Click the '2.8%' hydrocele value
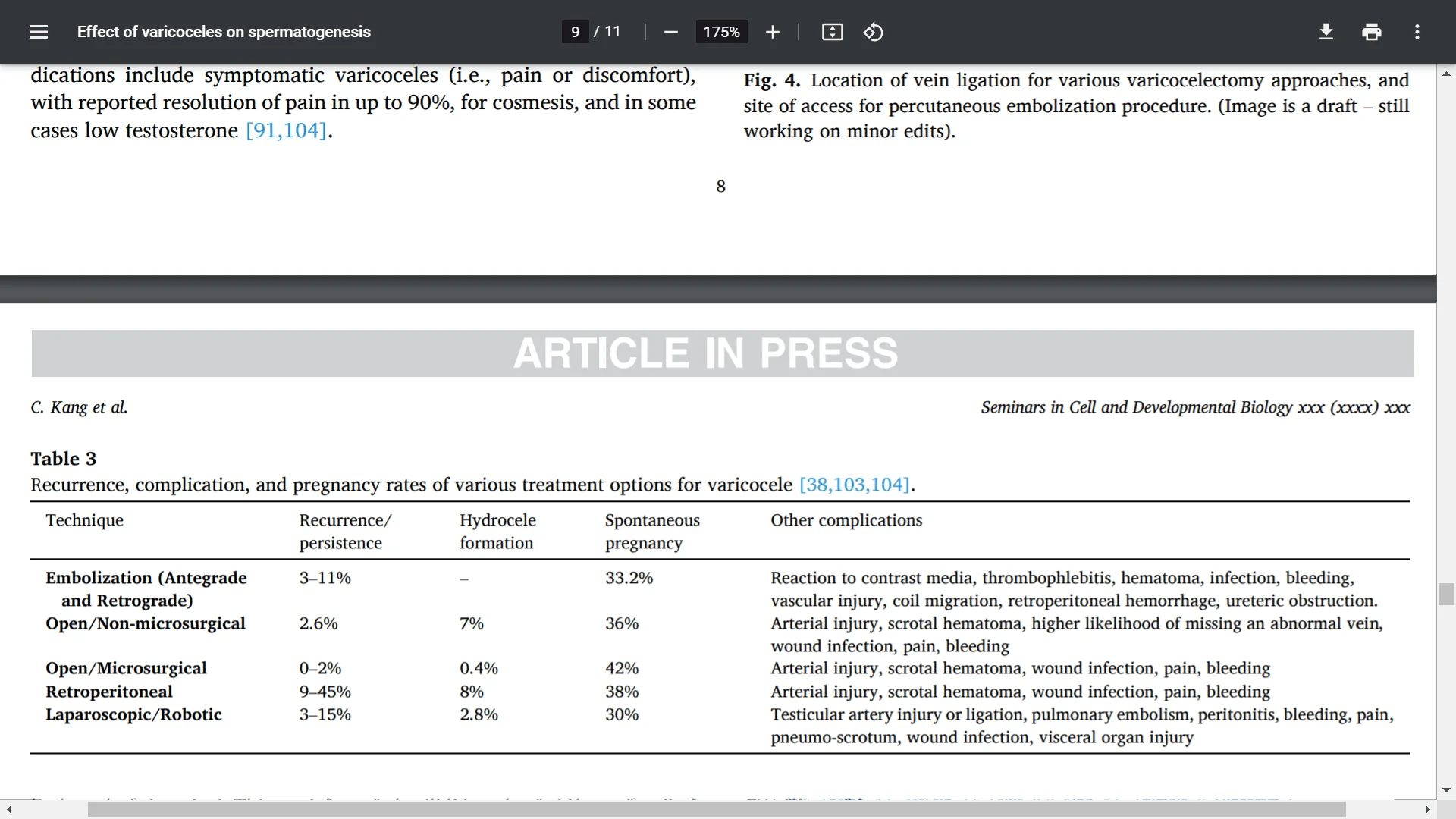The width and height of the screenshot is (1456, 819). click(x=479, y=714)
